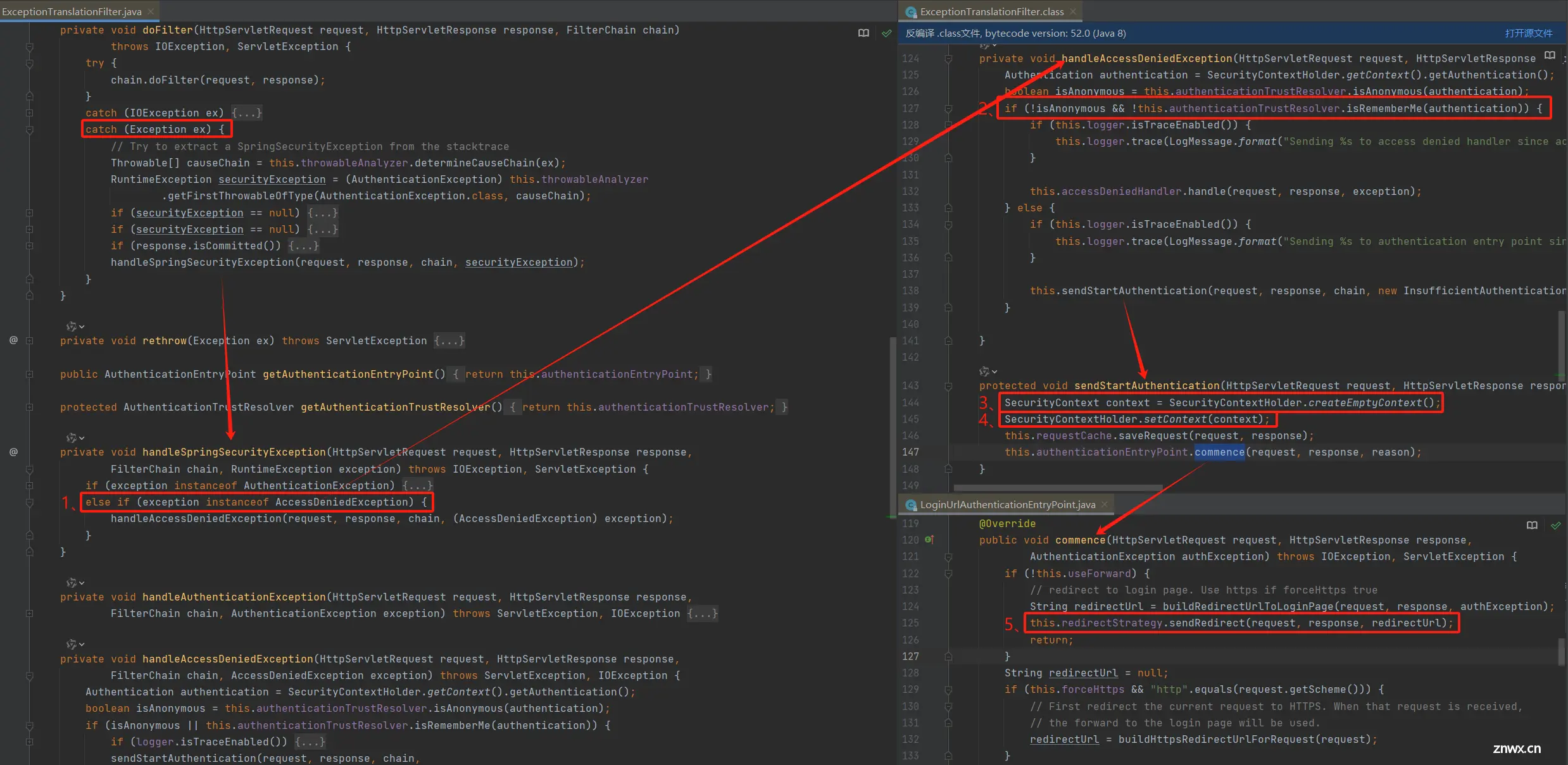This screenshot has width=1568, height=765.
Task: Click the 打开源文件 open source file link
Action: point(1529,33)
